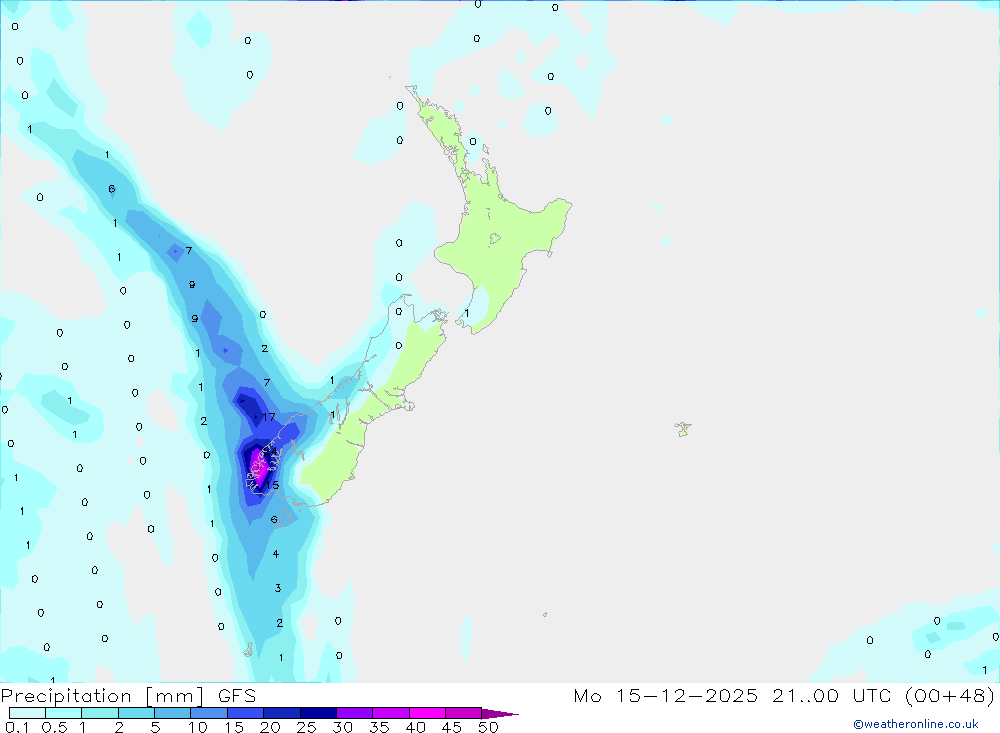The image size is (1000, 733).
Task: Click the '45' legend scale label
Action: pos(452,727)
